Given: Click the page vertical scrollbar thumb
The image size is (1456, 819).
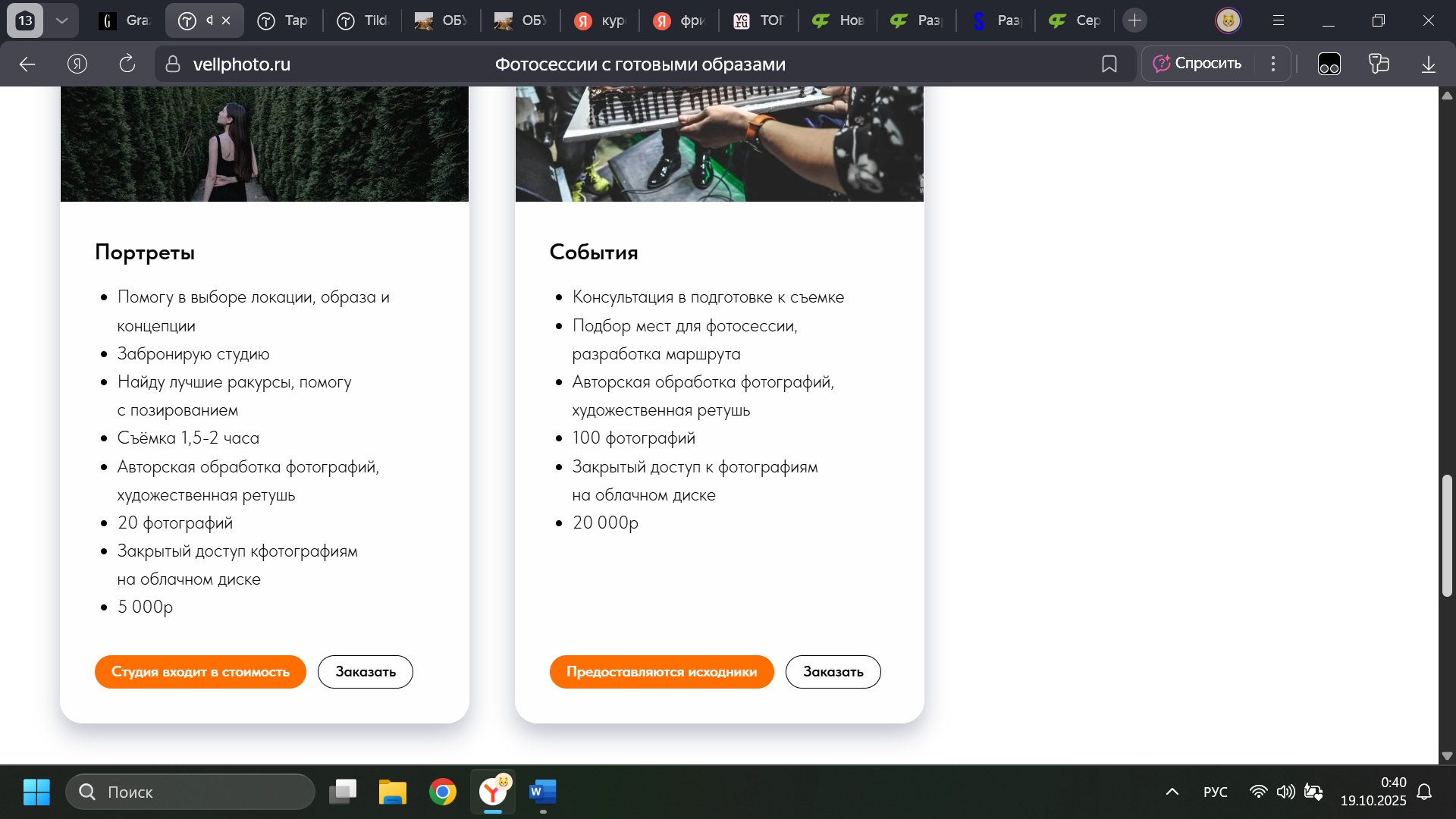Looking at the screenshot, I should point(1447,535).
